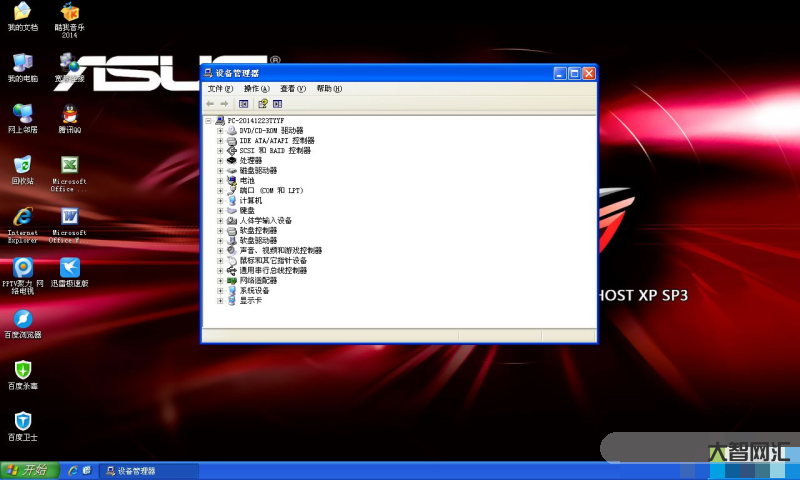The width and height of the screenshot is (800, 480).
Task: Select the 迅雷极速版 desktop icon
Action: (69, 269)
